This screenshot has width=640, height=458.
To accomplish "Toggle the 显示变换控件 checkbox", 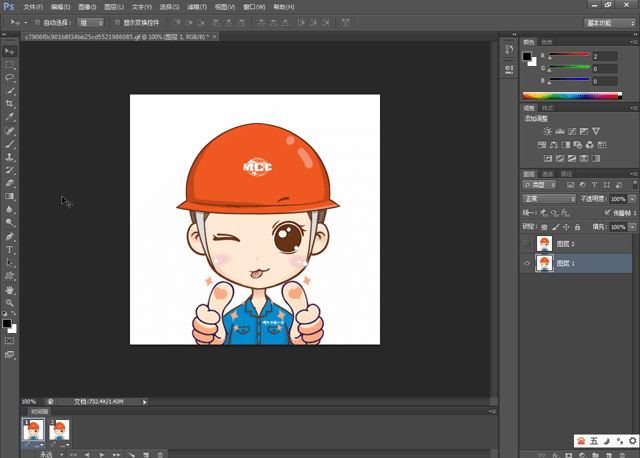I will click(116, 21).
